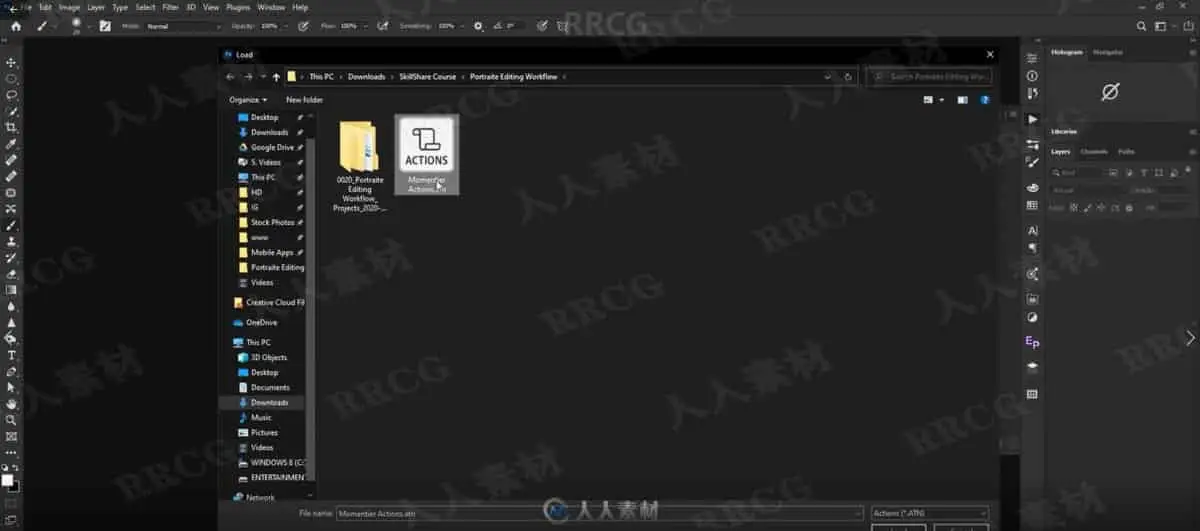The image size is (1200, 531).
Task: Open Photoshop search magnifier icon
Action: pos(1142,26)
